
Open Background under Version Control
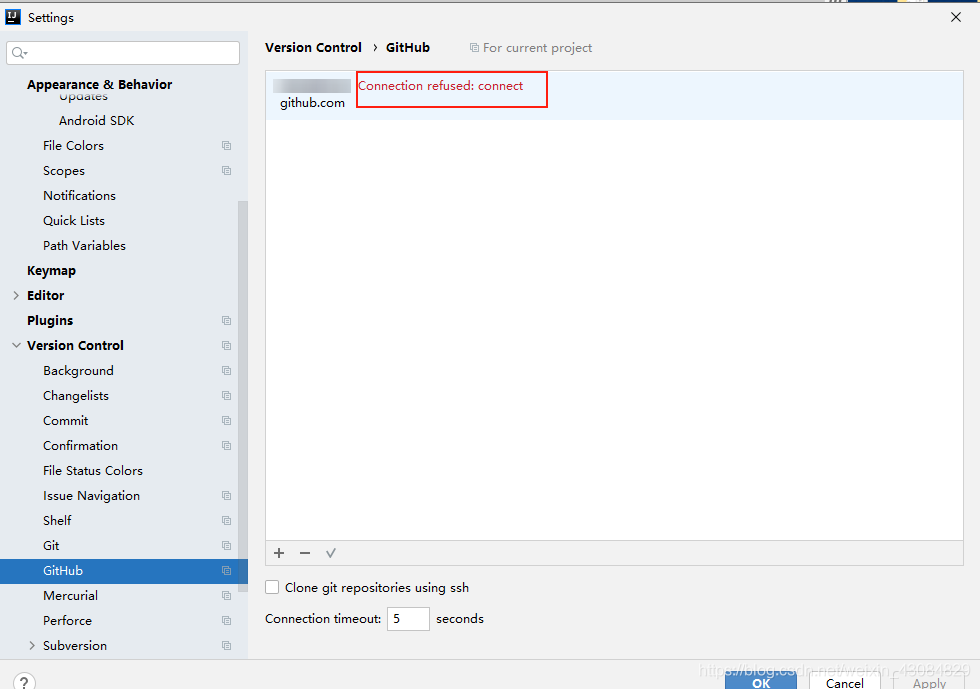pos(78,371)
